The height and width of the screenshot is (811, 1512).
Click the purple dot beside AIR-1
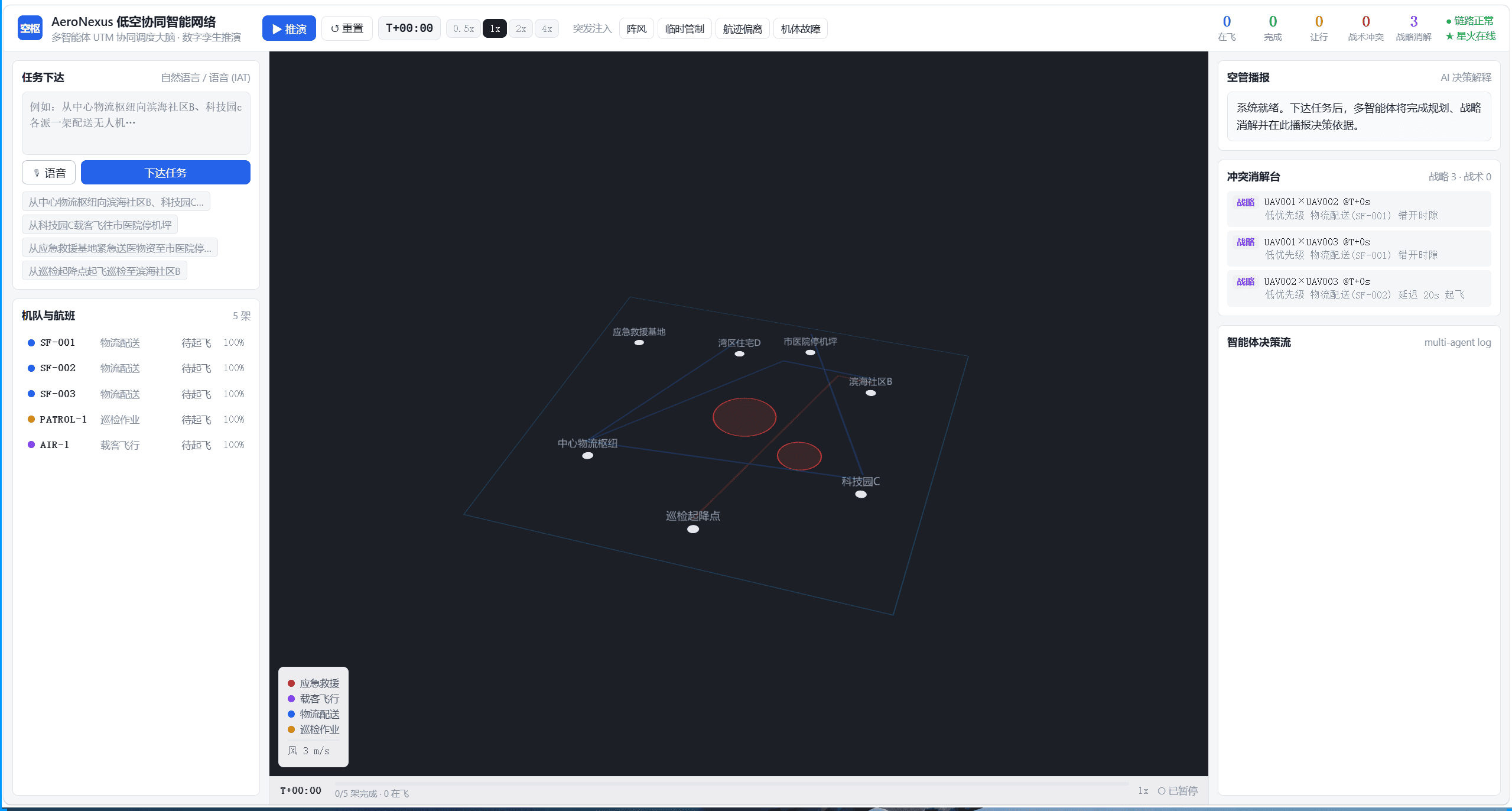coord(31,445)
